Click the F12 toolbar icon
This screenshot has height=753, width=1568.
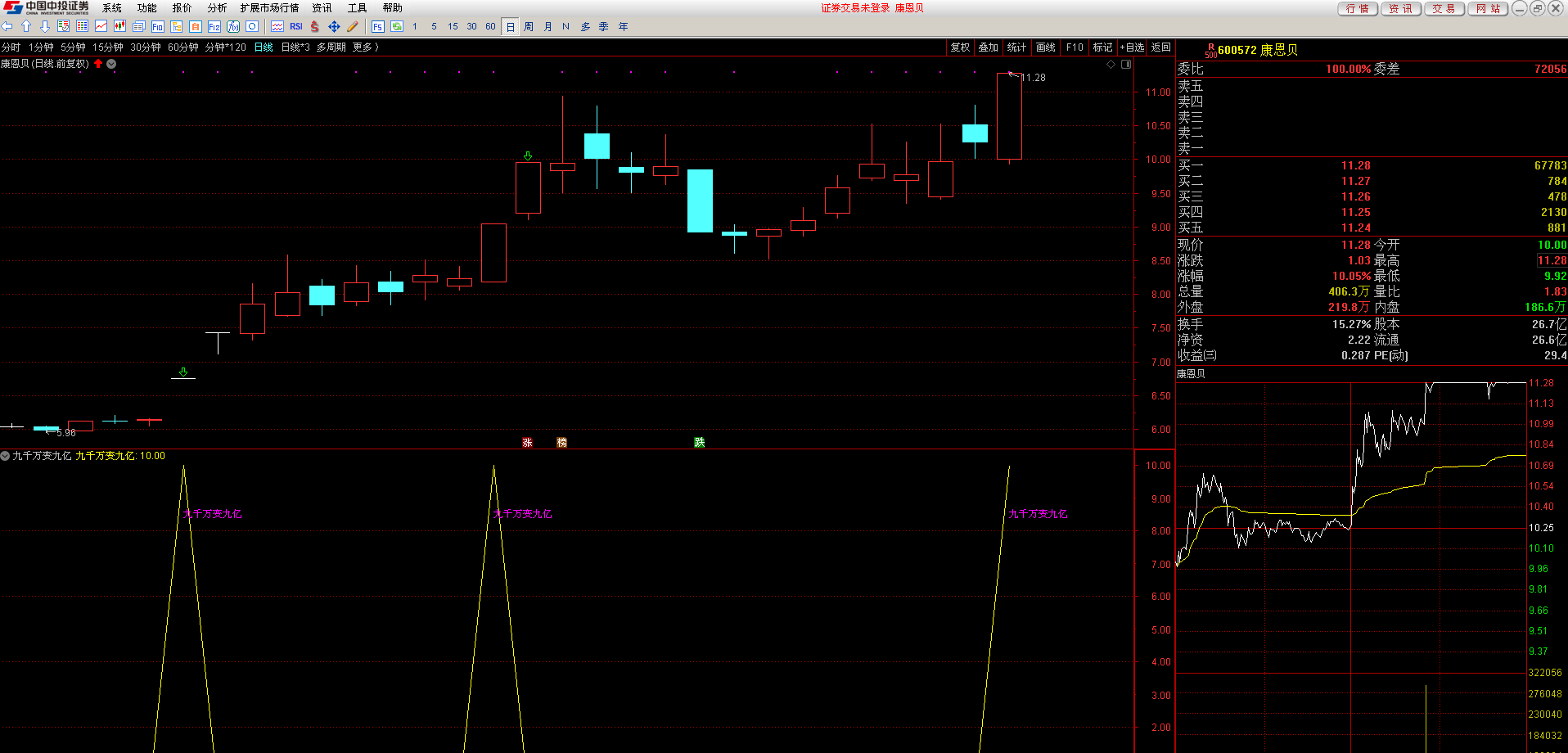[214, 26]
